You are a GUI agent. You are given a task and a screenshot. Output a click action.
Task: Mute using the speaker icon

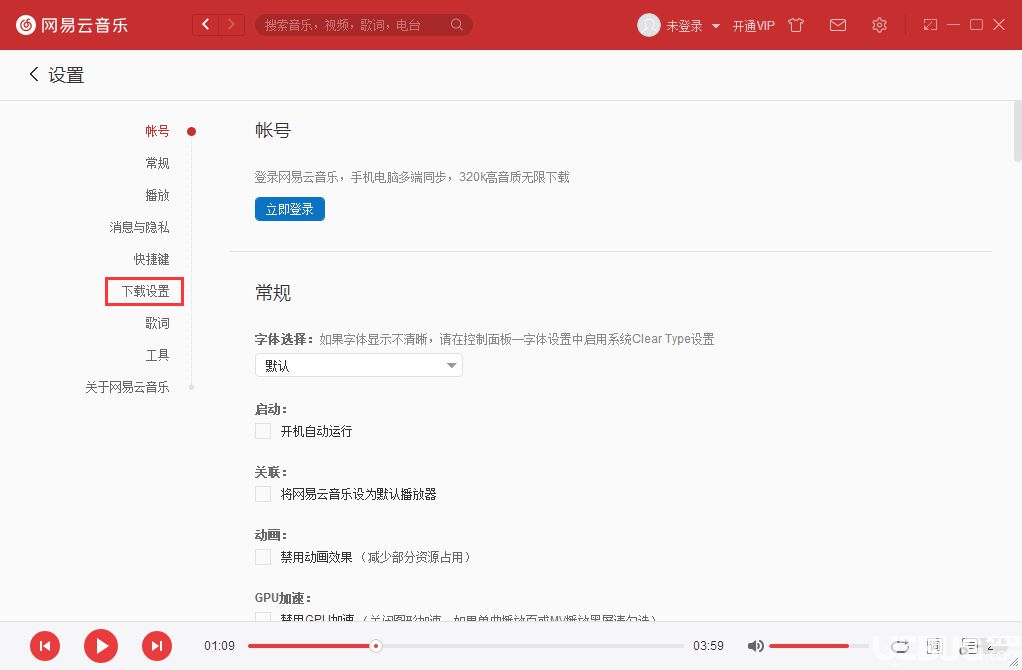755,646
